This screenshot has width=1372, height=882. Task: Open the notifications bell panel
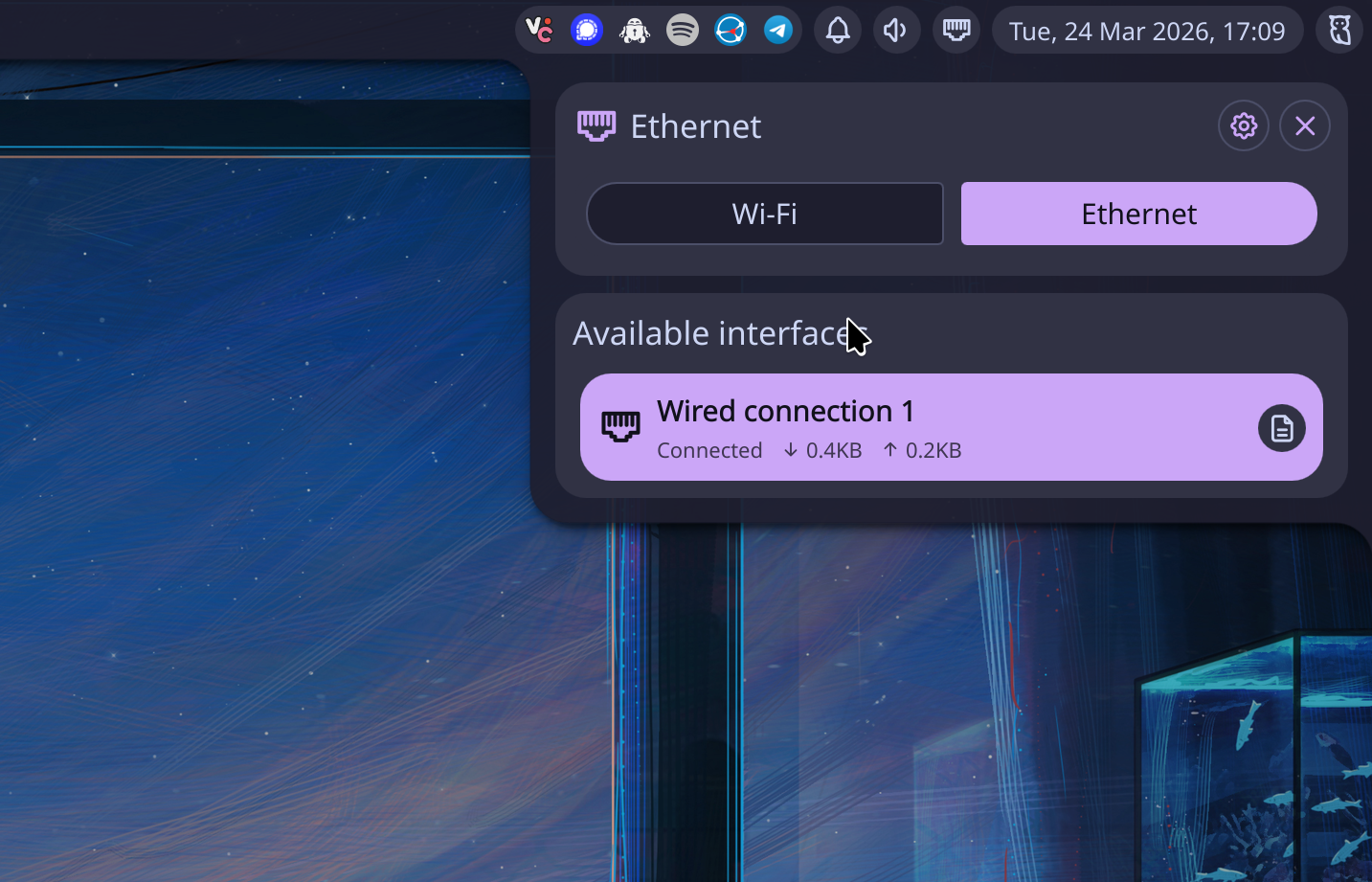coord(837,30)
